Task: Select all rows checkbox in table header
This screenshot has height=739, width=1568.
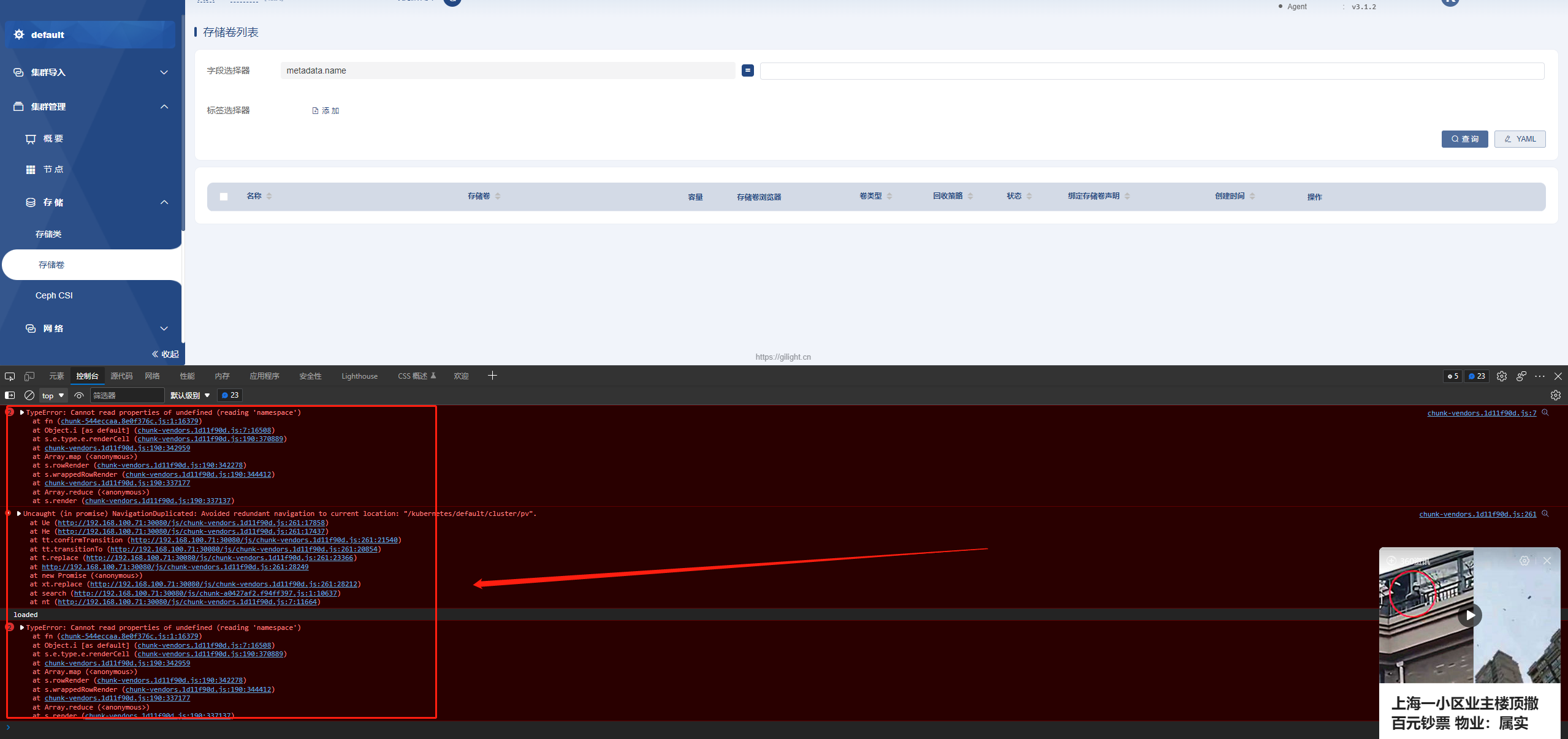Action: click(224, 197)
